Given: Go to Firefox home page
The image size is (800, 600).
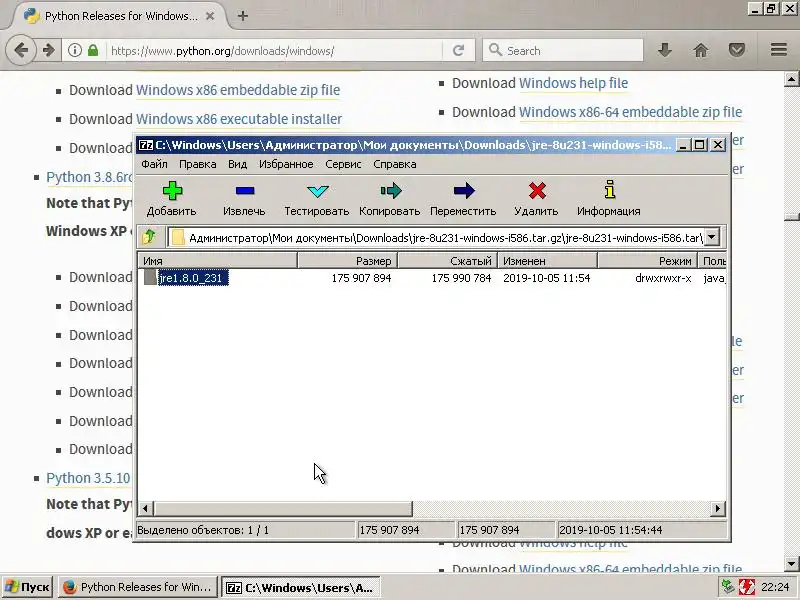Looking at the screenshot, I should coord(701,50).
